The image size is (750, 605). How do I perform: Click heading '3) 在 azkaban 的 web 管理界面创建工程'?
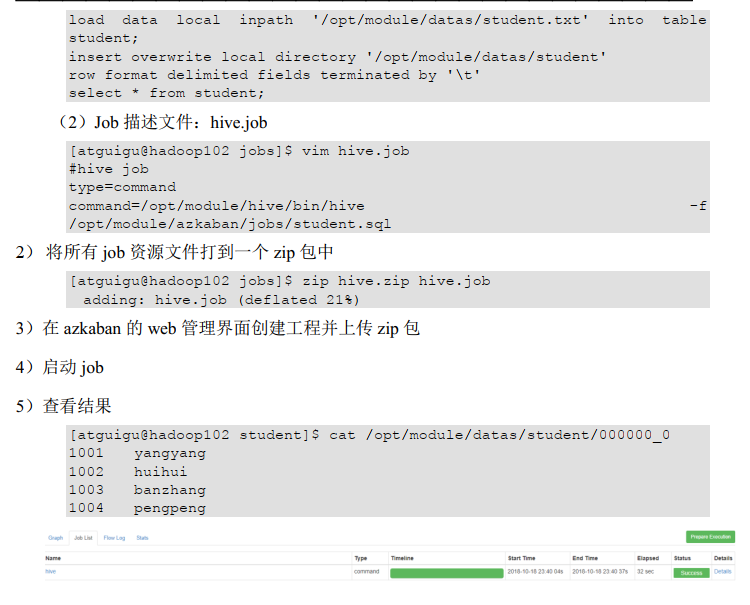(x=218, y=329)
